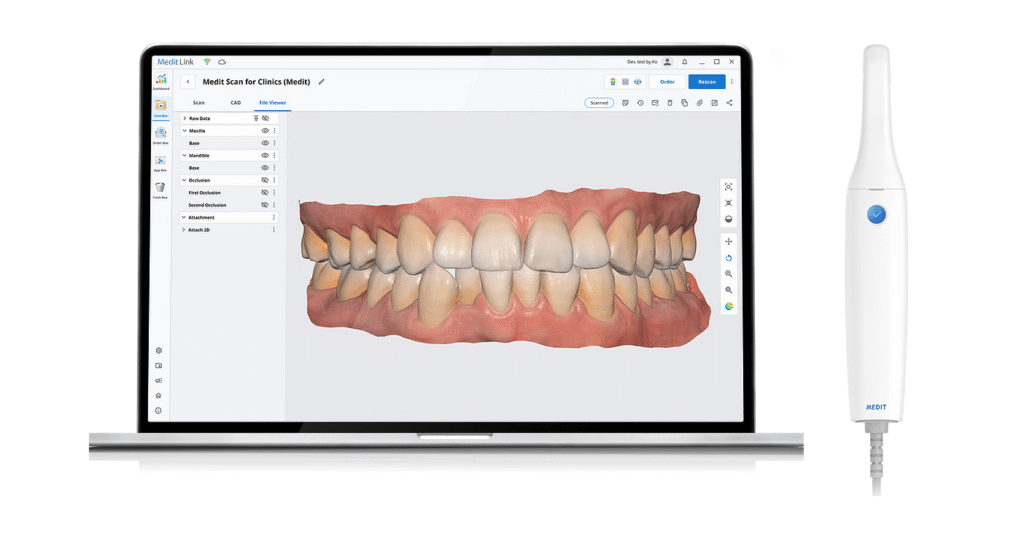Click the attachment paperclip icon
Screen dimensions: 1024x547
[699, 102]
